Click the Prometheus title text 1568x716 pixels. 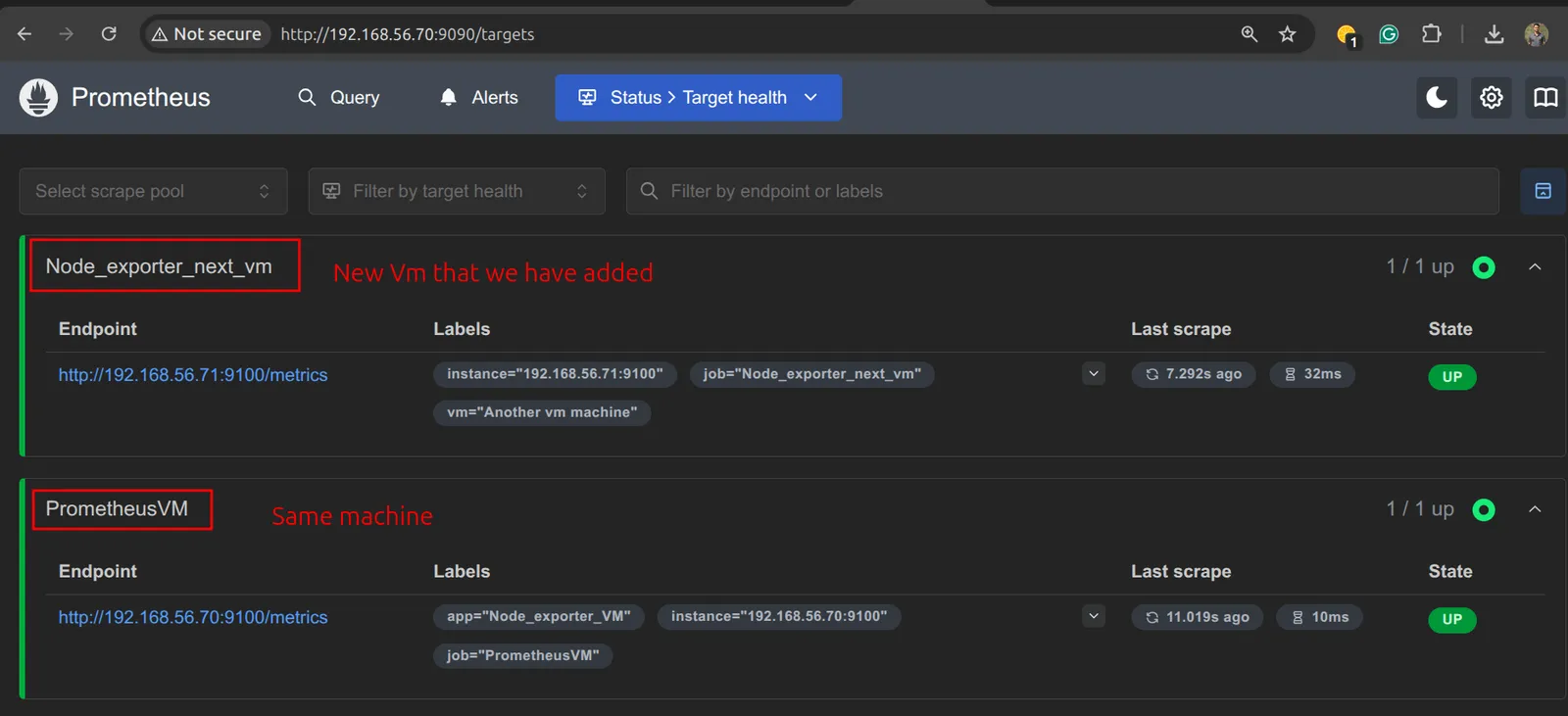coord(141,98)
